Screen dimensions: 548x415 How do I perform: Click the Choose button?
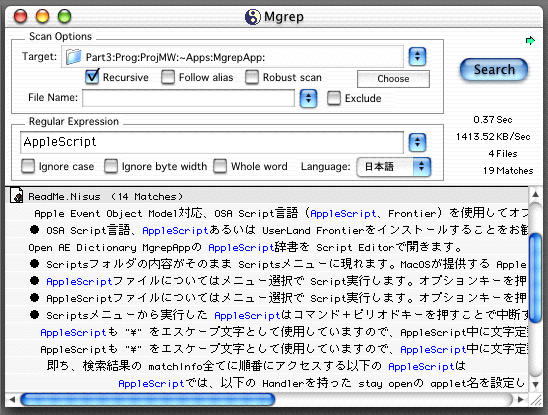click(x=393, y=79)
